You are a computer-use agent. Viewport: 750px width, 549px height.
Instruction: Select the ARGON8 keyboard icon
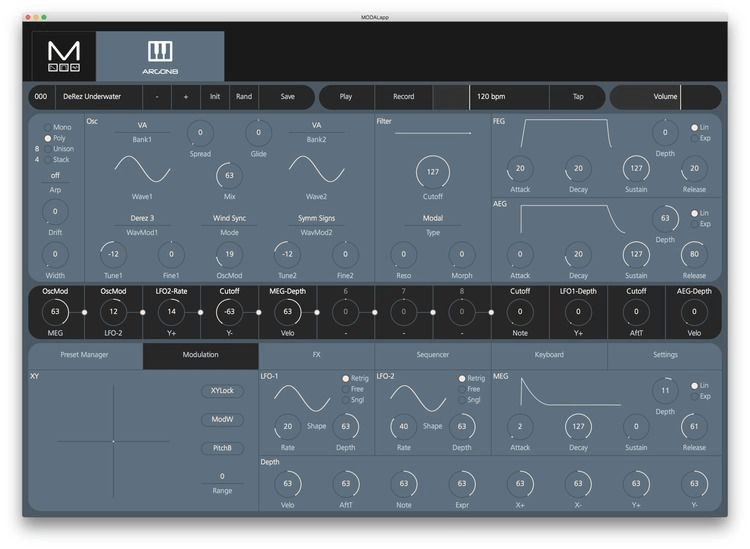[160, 55]
